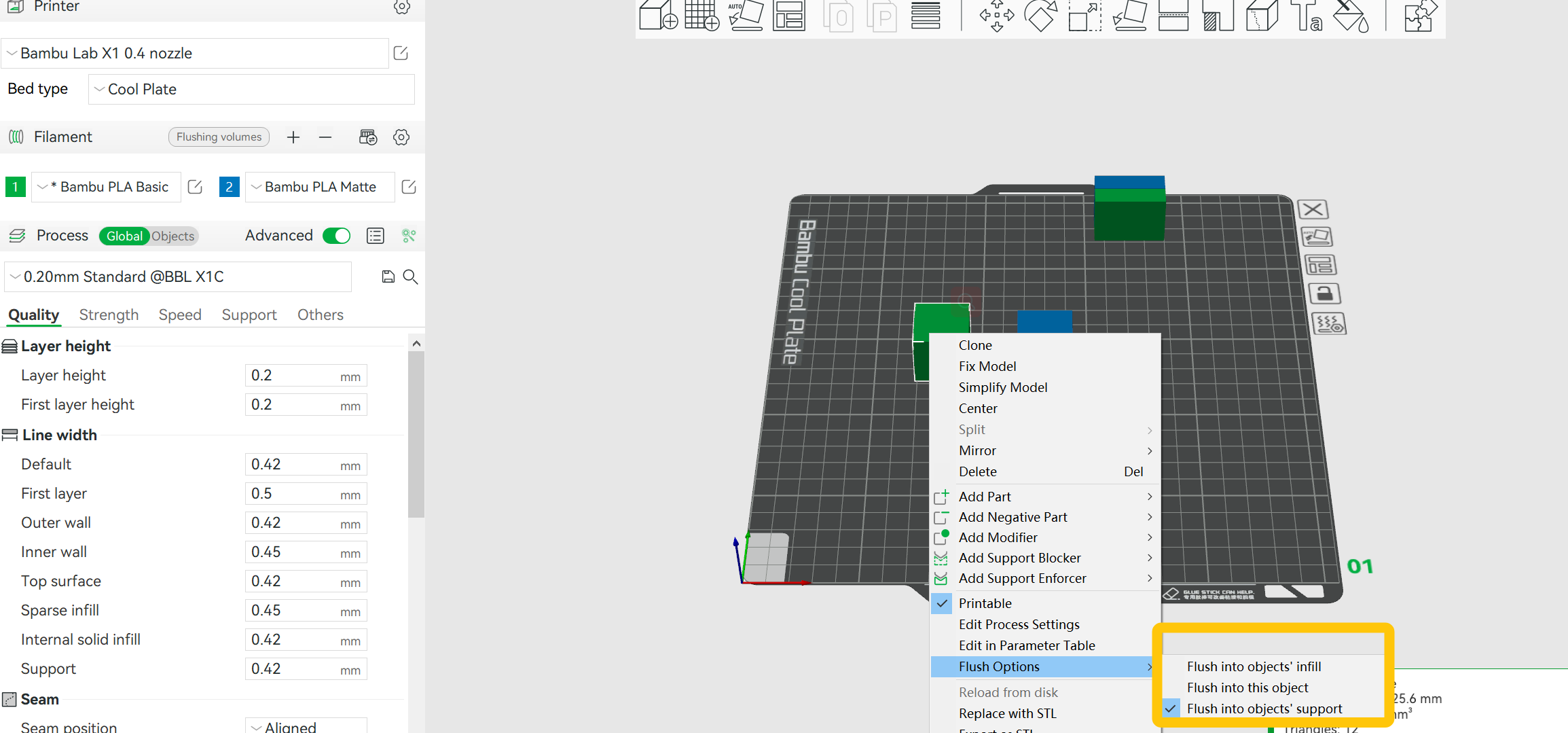Click the Arrange All Objects toolbar icon
This screenshot has height=733, width=1568.
click(x=789, y=17)
